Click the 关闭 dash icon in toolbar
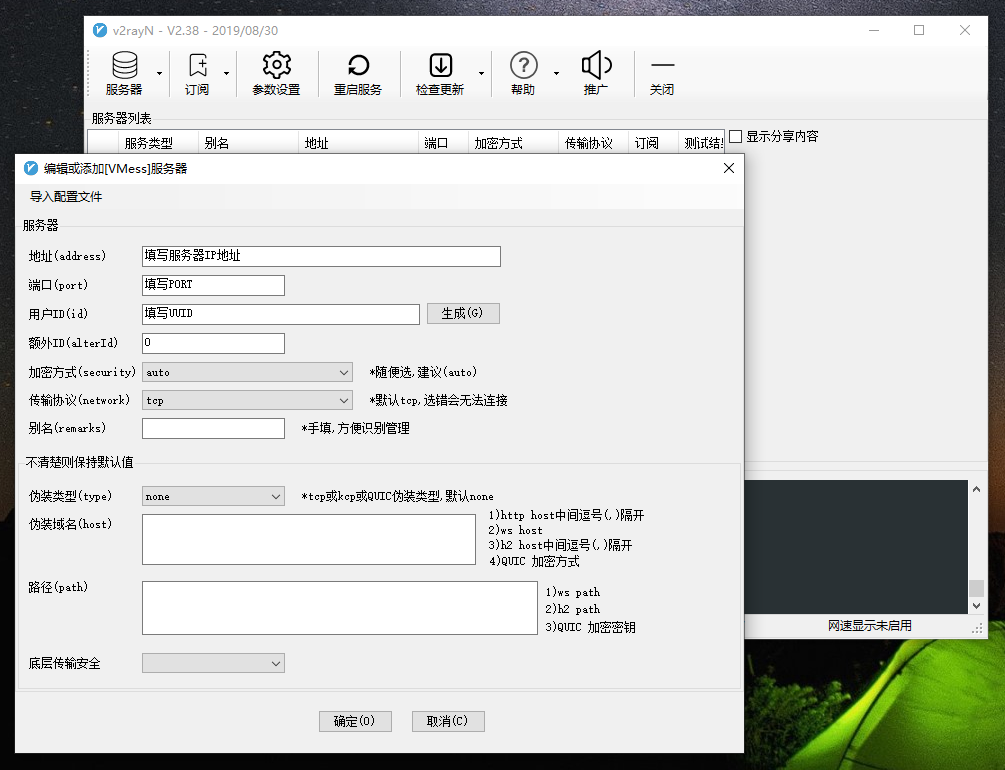1005x770 pixels. (662, 73)
